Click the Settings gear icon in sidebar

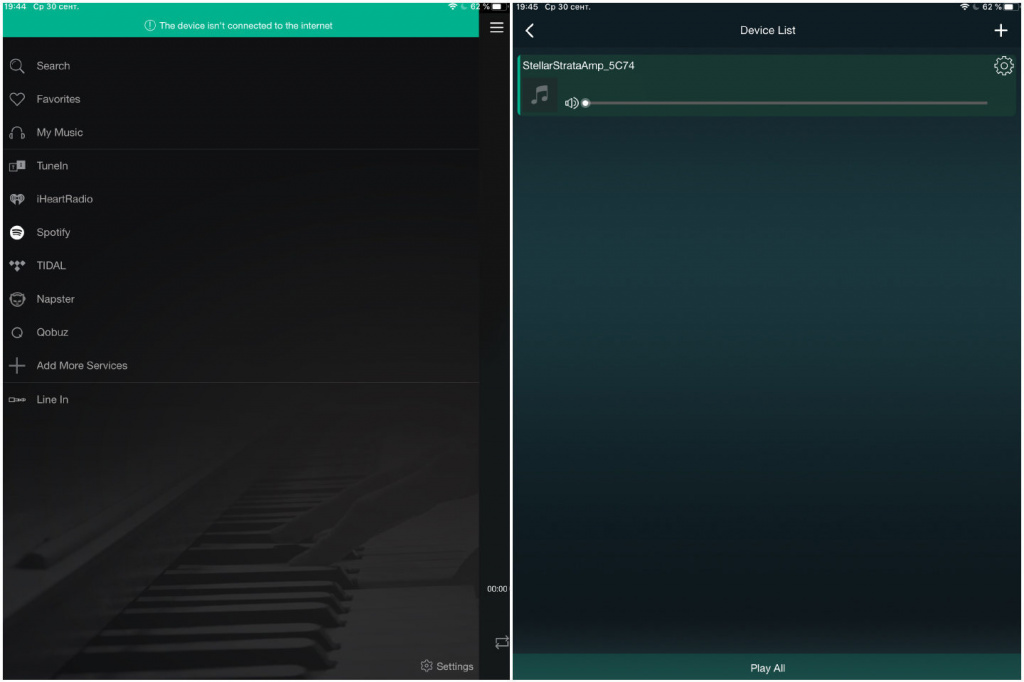point(426,666)
